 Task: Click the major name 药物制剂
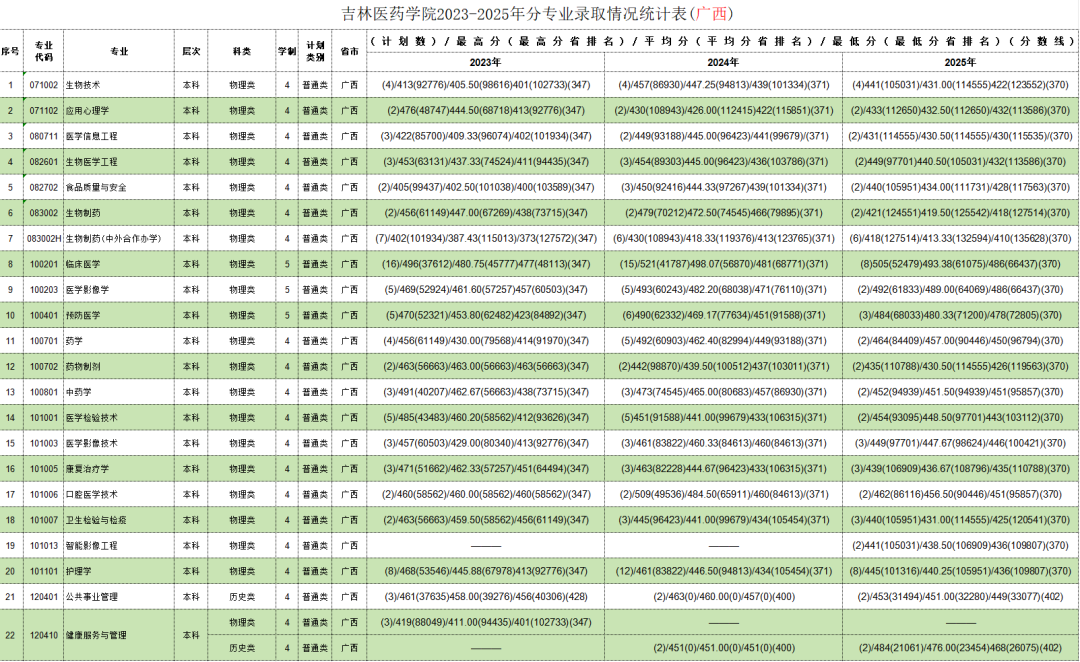pyautogui.click(x=83, y=366)
